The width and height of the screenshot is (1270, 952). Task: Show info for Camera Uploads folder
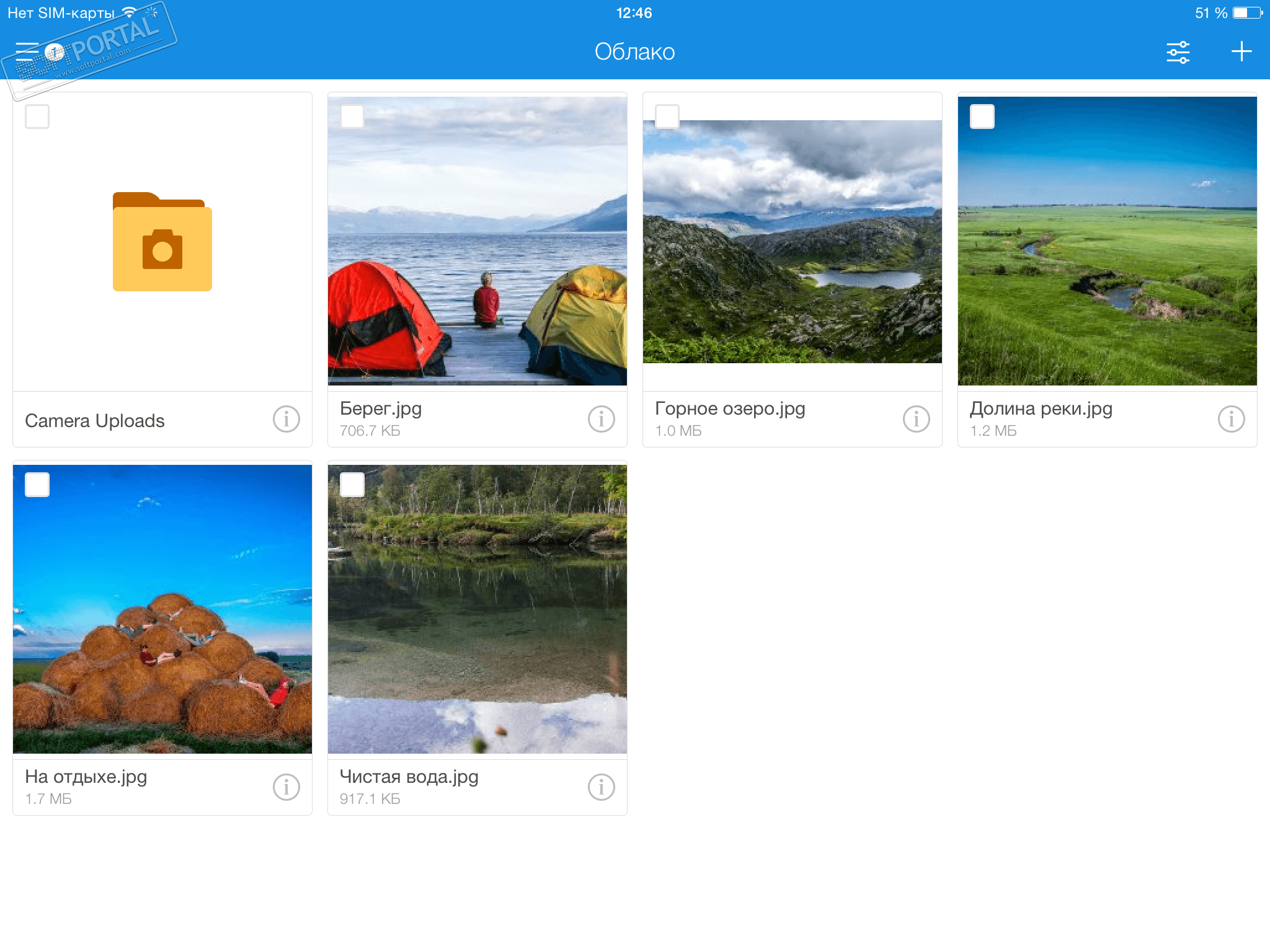pos(286,420)
